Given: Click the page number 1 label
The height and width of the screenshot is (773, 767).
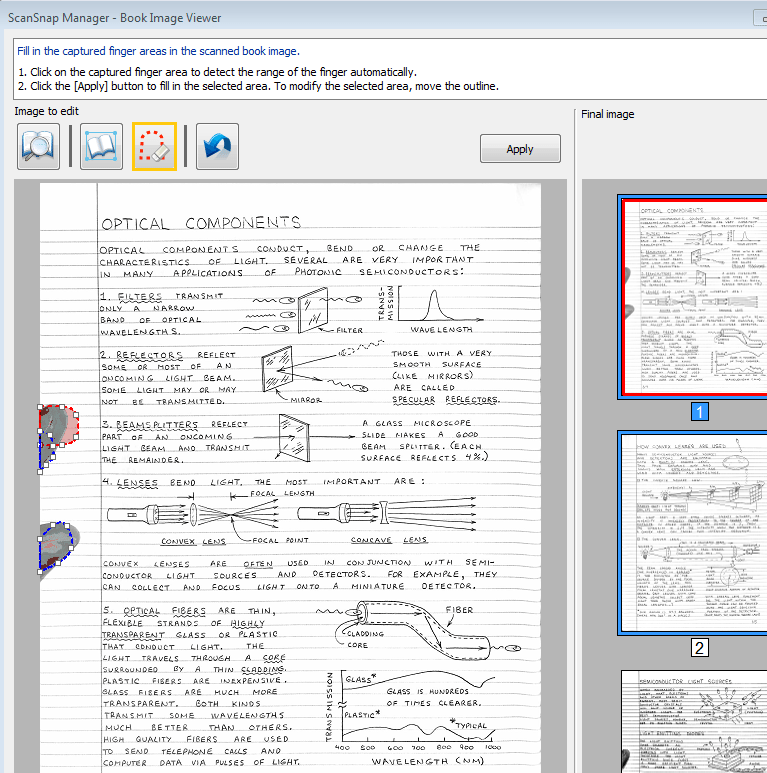Looking at the screenshot, I should tap(700, 412).
